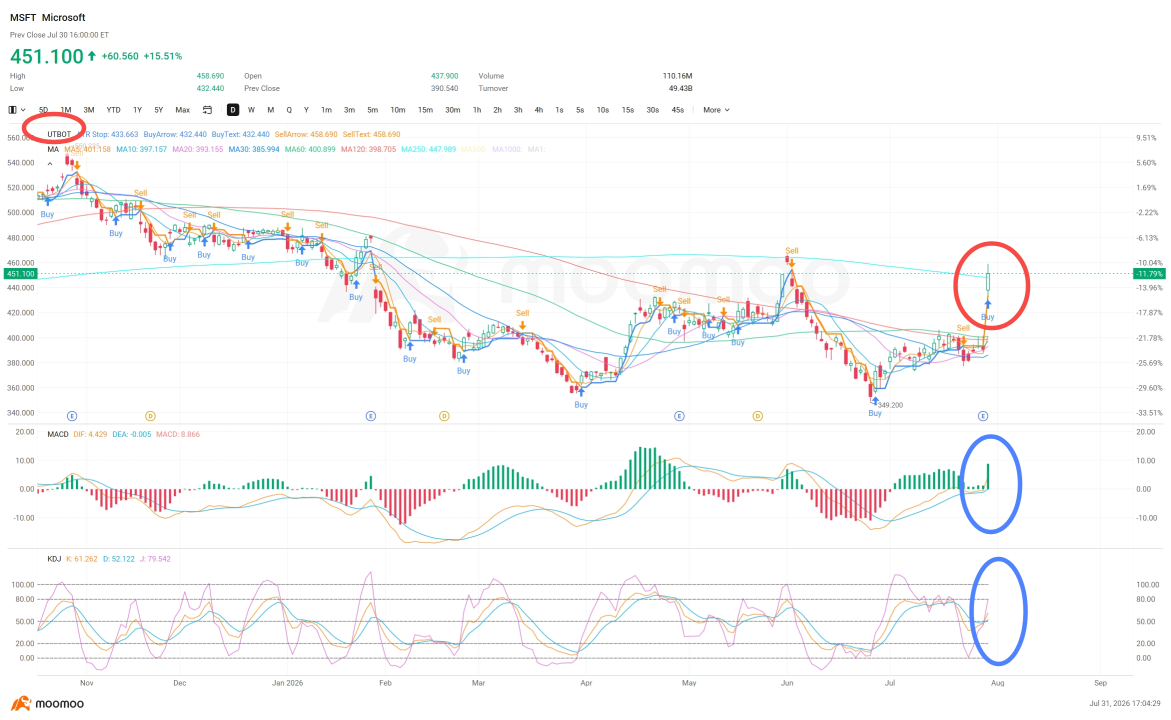Screen dimensions: 1171x720
Task: Collapse the MA indicator legend caret
Action: pyautogui.click(x=50, y=164)
